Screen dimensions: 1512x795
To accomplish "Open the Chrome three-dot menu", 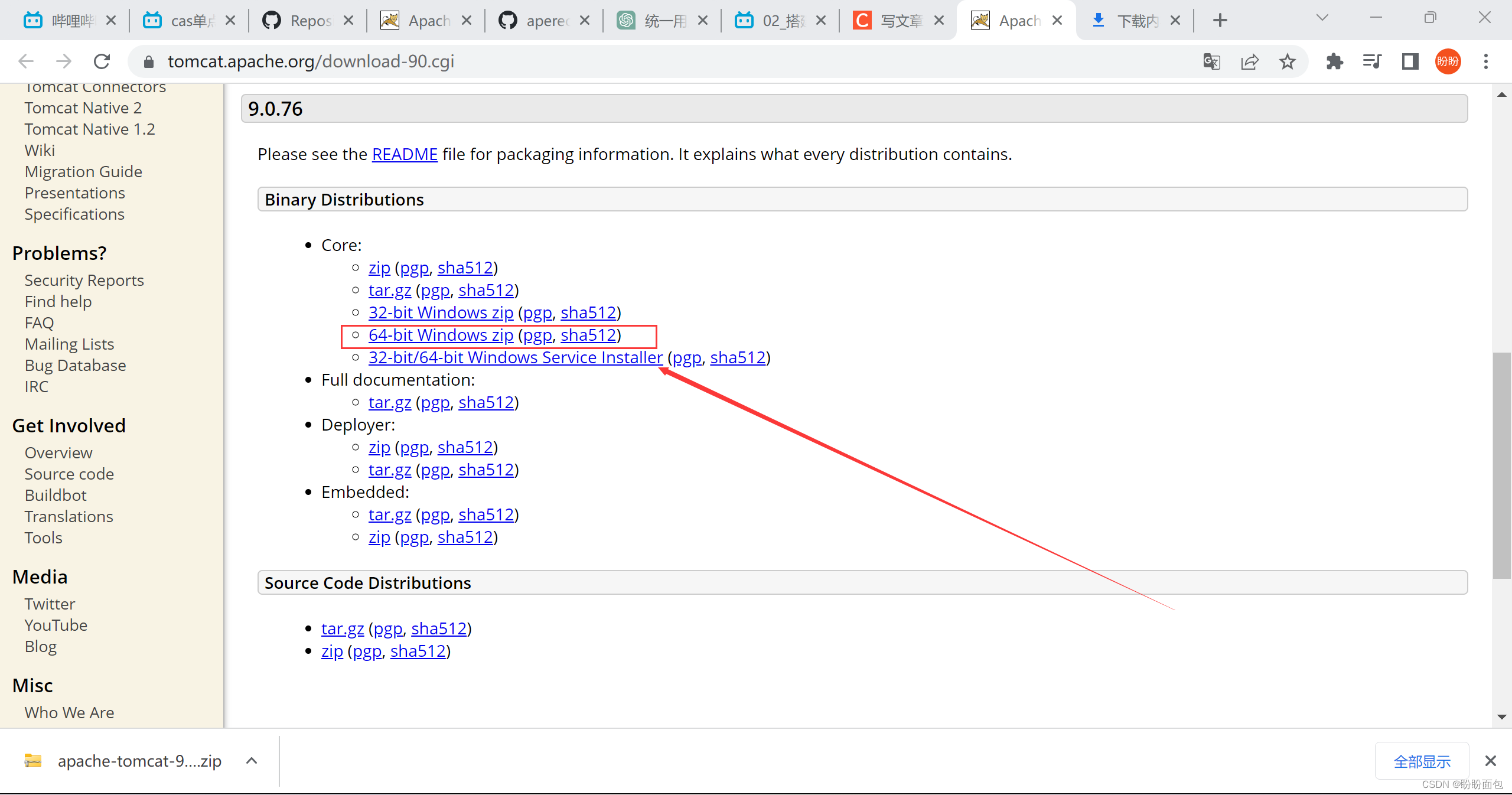I will [x=1486, y=61].
